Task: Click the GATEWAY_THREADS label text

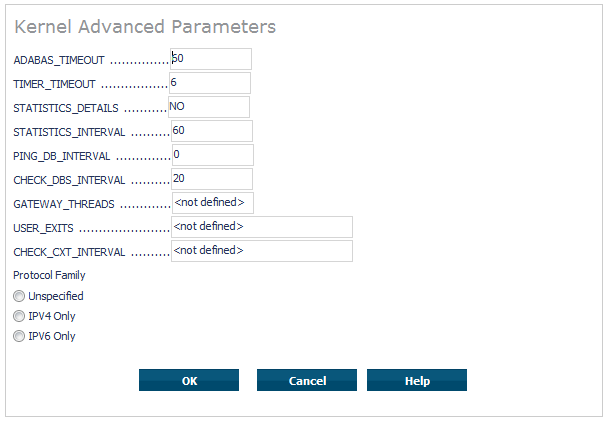Action: pos(64,204)
